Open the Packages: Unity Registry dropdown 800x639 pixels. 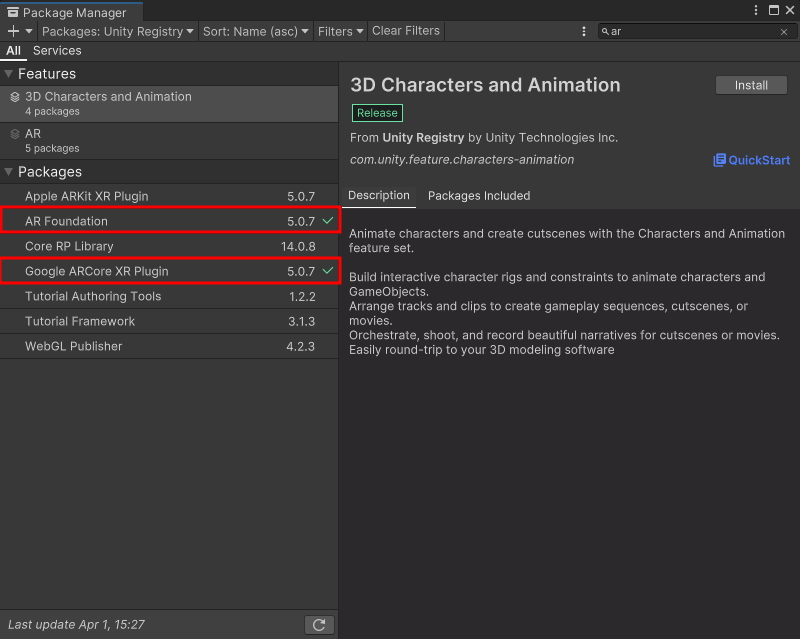tap(117, 31)
